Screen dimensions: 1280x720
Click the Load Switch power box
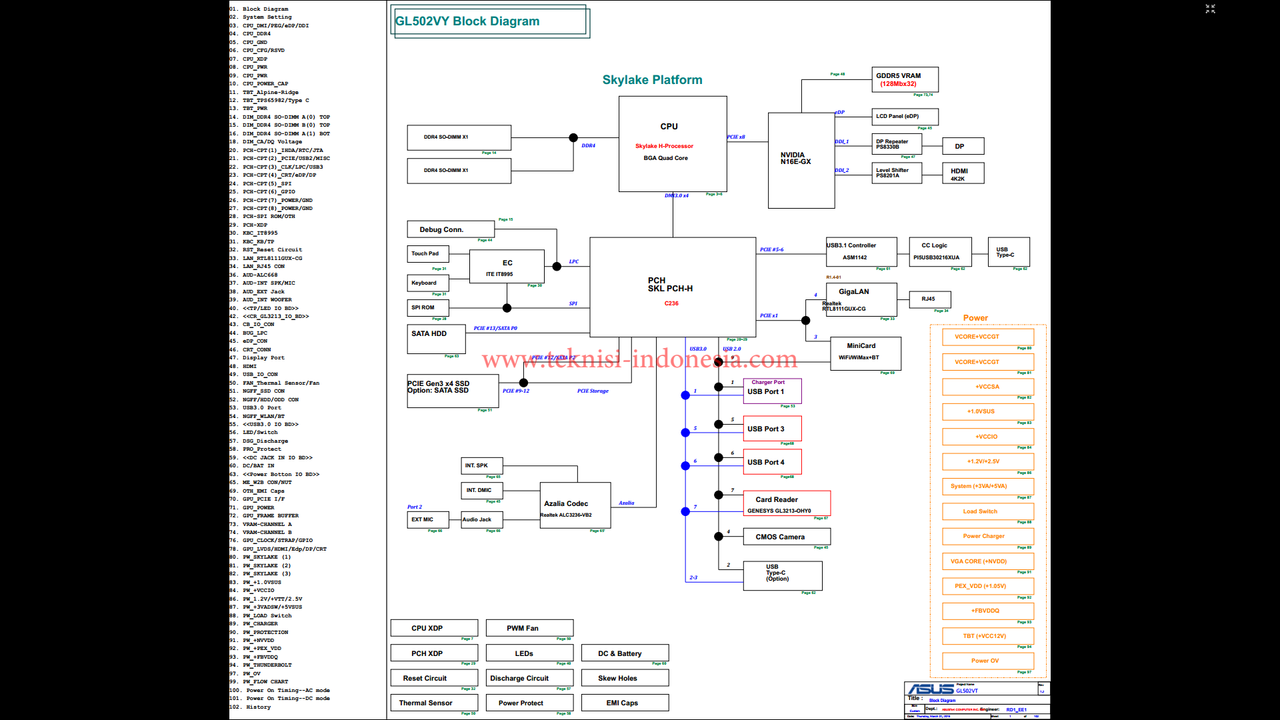pos(987,511)
